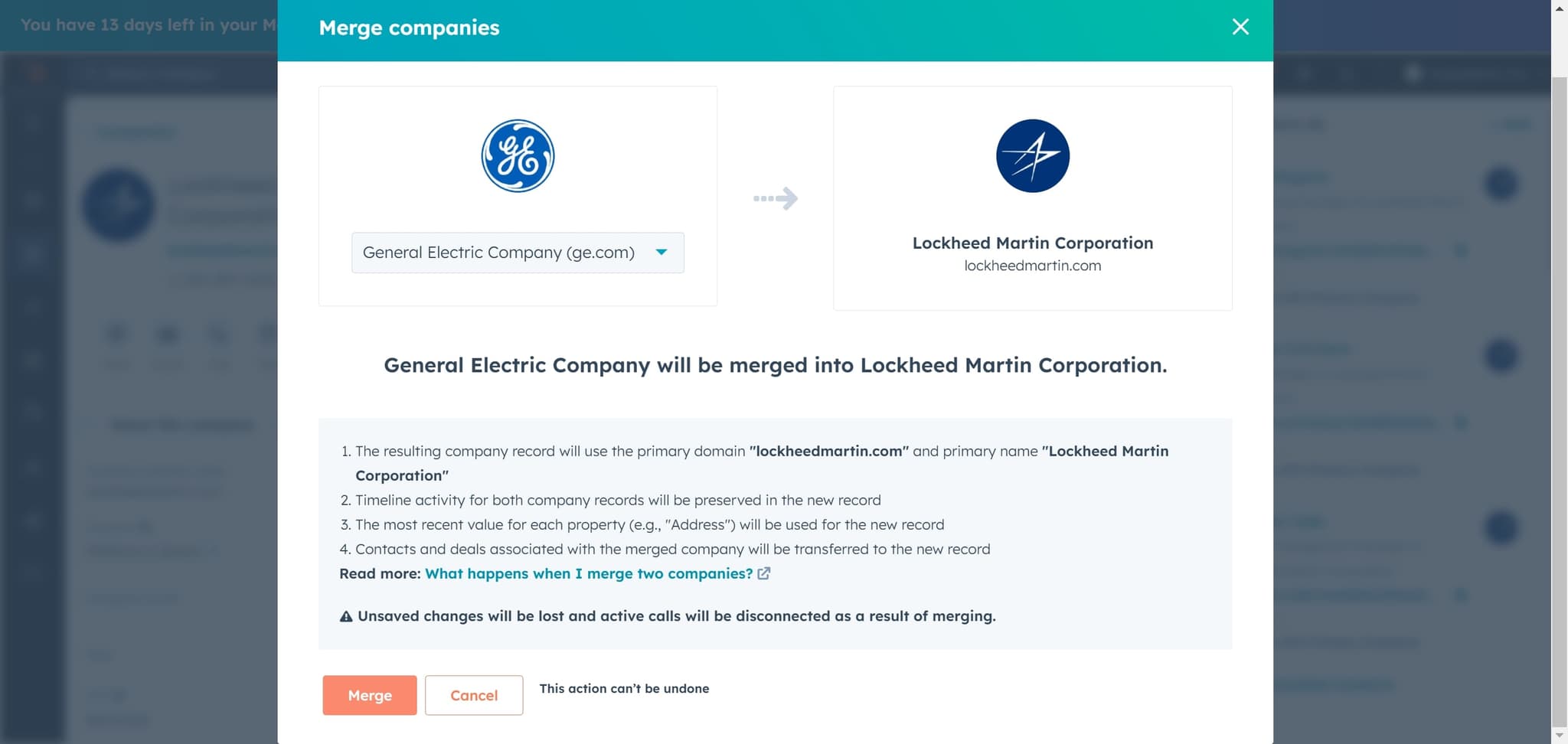Screen dimensions: 1568x744
Task: Click the Lockheed Martin star logo
Action: 1032,156
